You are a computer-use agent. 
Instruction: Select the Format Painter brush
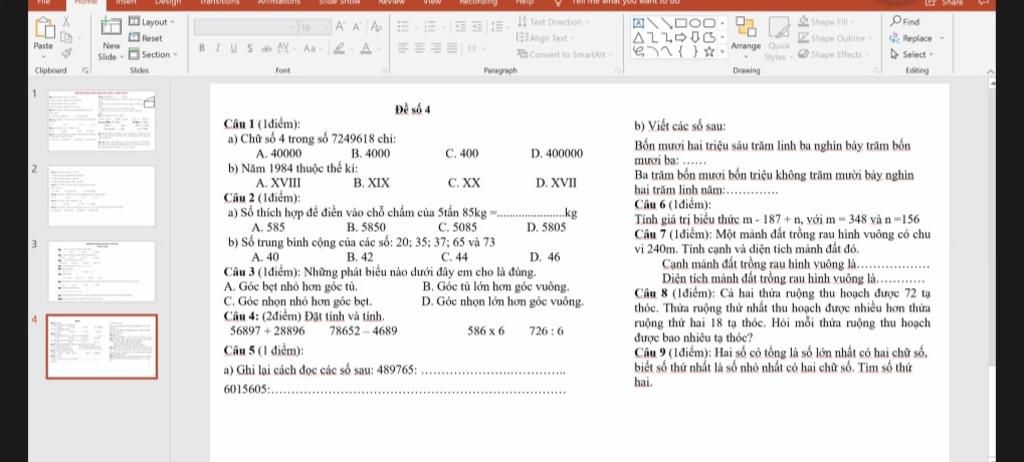tap(66, 54)
